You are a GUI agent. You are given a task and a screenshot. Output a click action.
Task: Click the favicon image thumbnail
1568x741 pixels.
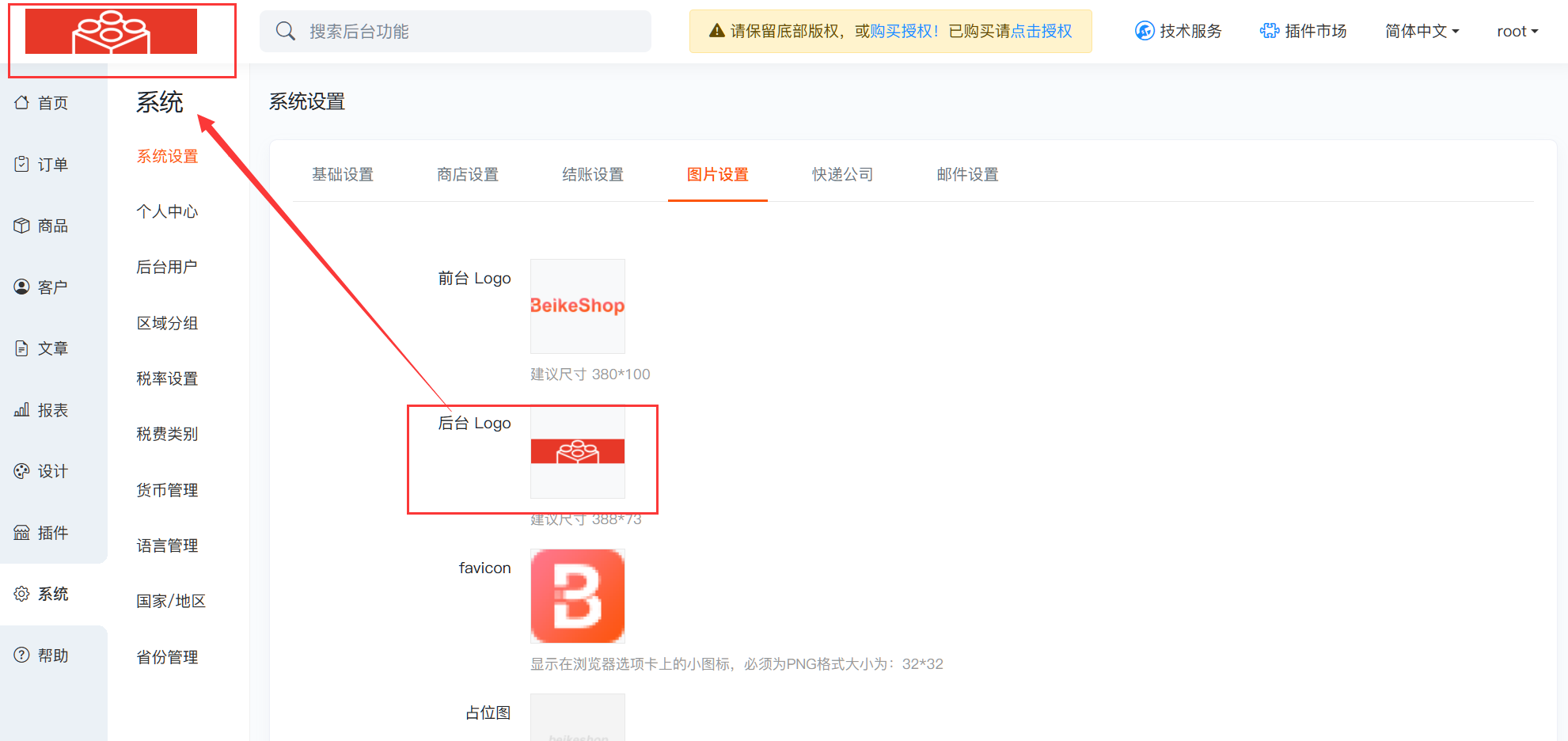[577, 596]
